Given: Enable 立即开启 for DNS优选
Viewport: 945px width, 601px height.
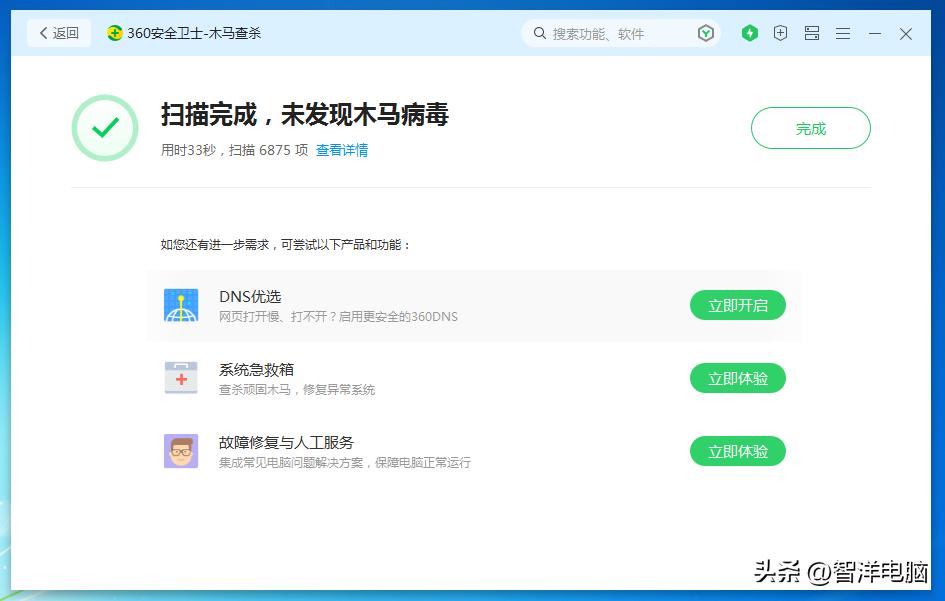Looking at the screenshot, I should click(x=737, y=305).
